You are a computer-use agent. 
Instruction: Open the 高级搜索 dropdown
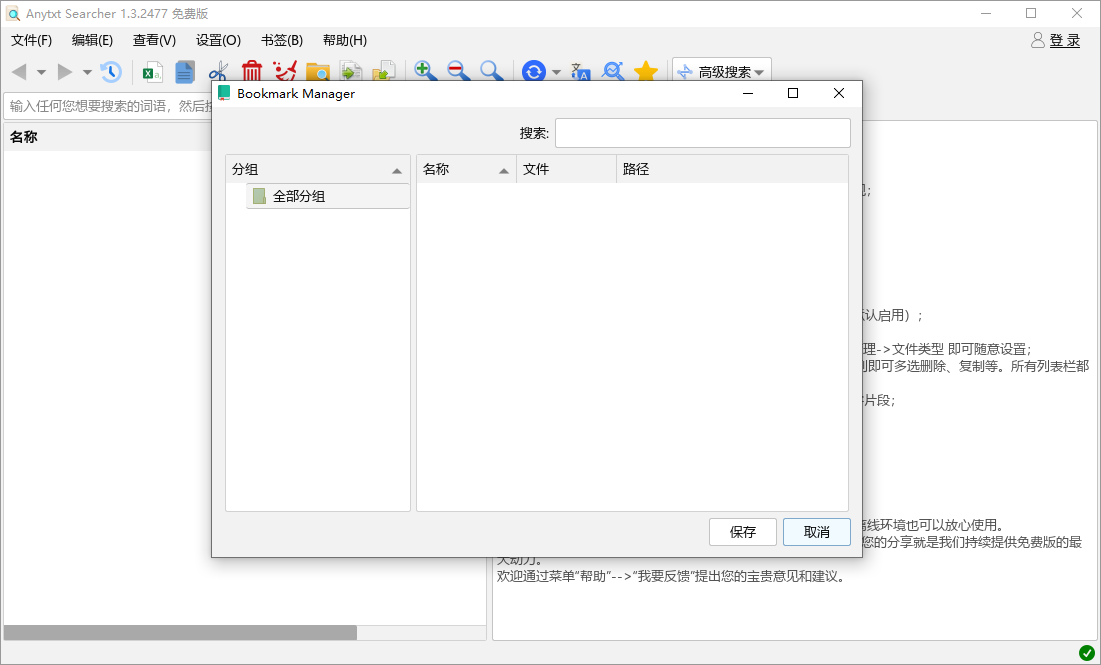pyautogui.click(x=720, y=71)
